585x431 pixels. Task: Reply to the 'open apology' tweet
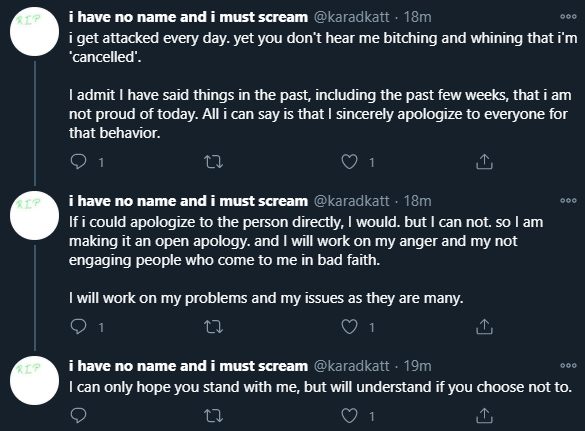(78, 327)
